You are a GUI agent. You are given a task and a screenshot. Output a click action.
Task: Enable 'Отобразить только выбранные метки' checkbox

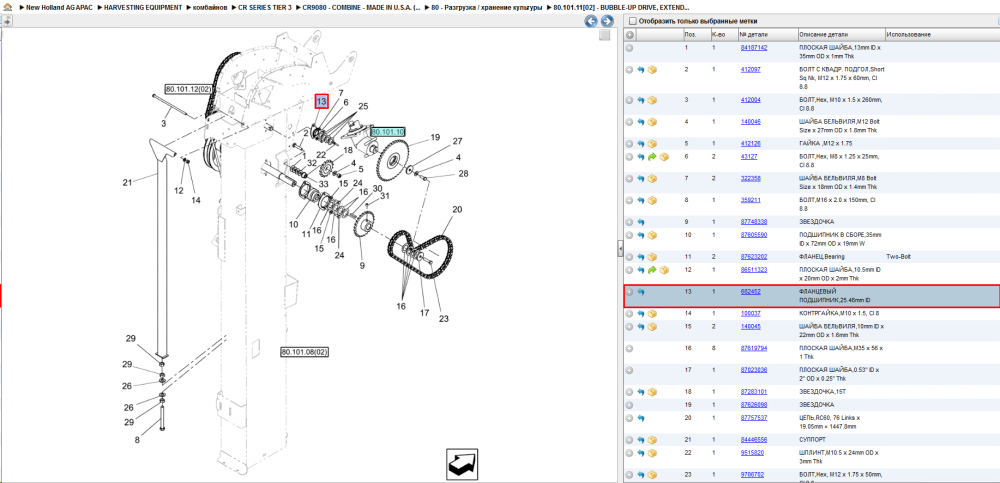tap(631, 21)
